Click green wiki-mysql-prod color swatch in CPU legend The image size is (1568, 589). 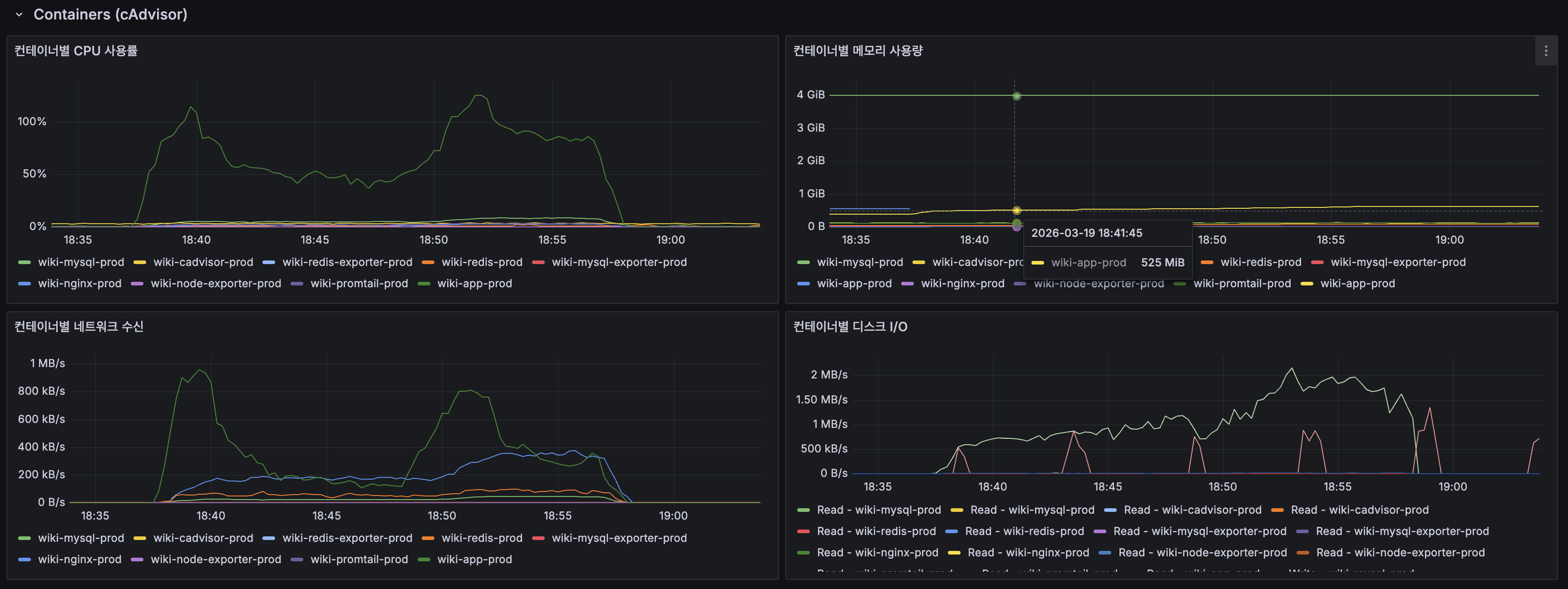25,262
